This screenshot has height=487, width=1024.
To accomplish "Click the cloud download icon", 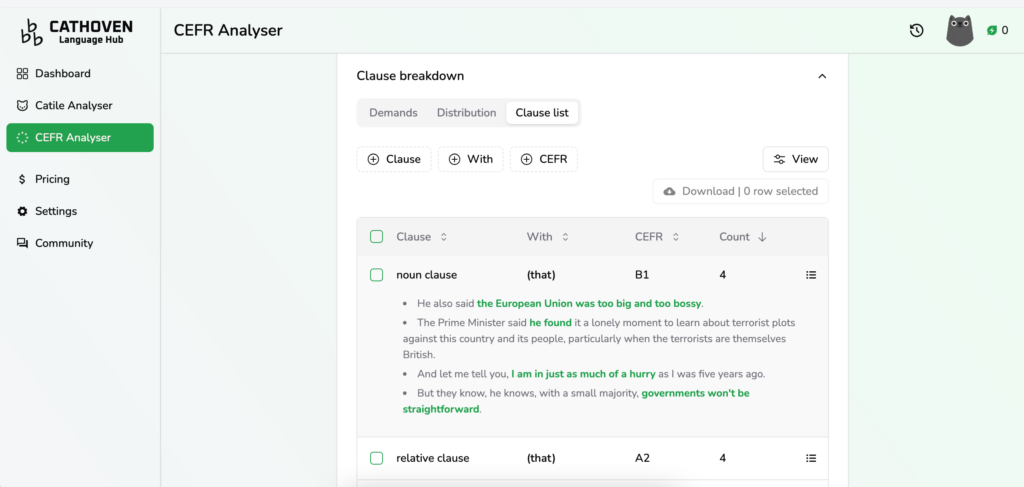I will click(x=669, y=191).
